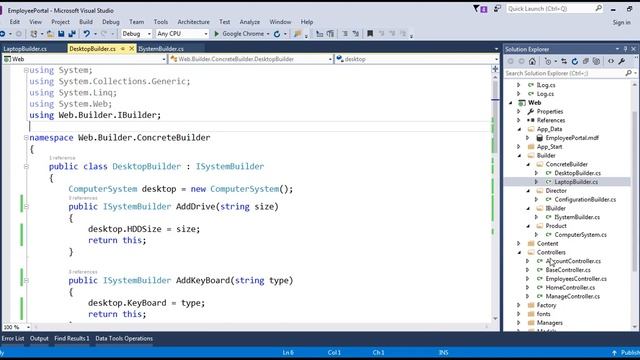Open Find Results 1 tab
The width and height of the screenshot is (640, 360).
(x=71, y=338)
